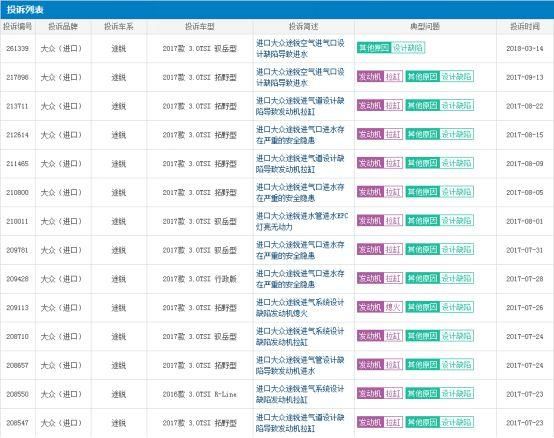Open complaint description in row 261339
This screenshot has width=554, height=438.
click(300, 48)
